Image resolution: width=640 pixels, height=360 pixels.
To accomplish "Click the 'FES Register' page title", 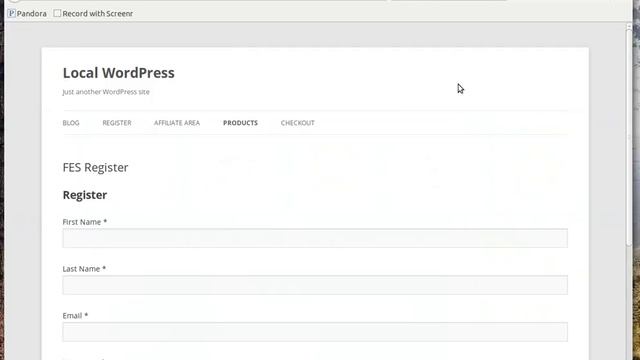I will coord(95,167).
